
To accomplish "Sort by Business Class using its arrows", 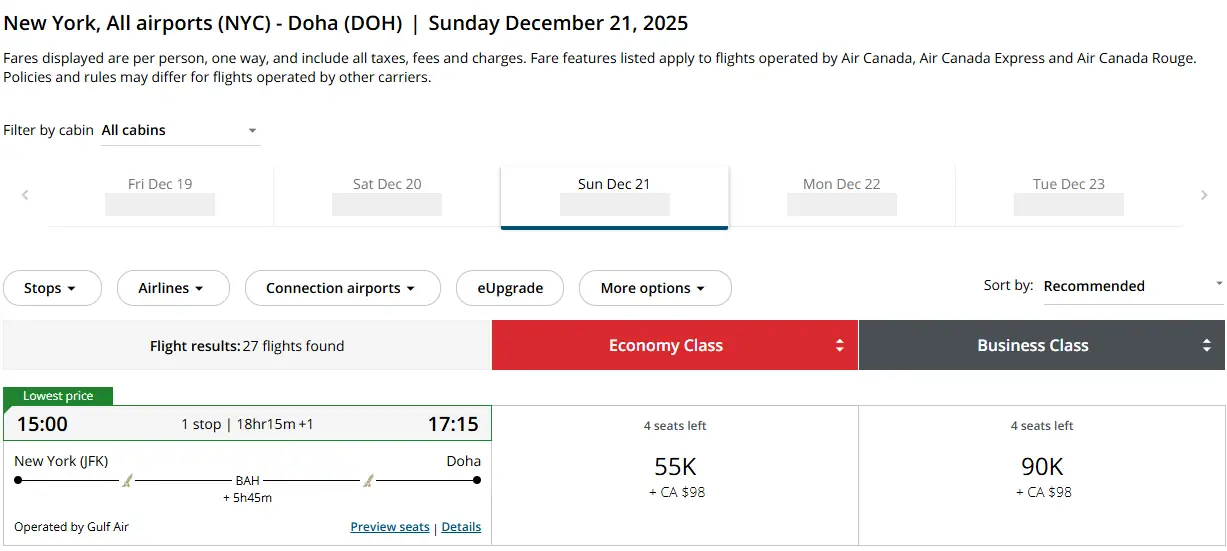I will 1207,345.
